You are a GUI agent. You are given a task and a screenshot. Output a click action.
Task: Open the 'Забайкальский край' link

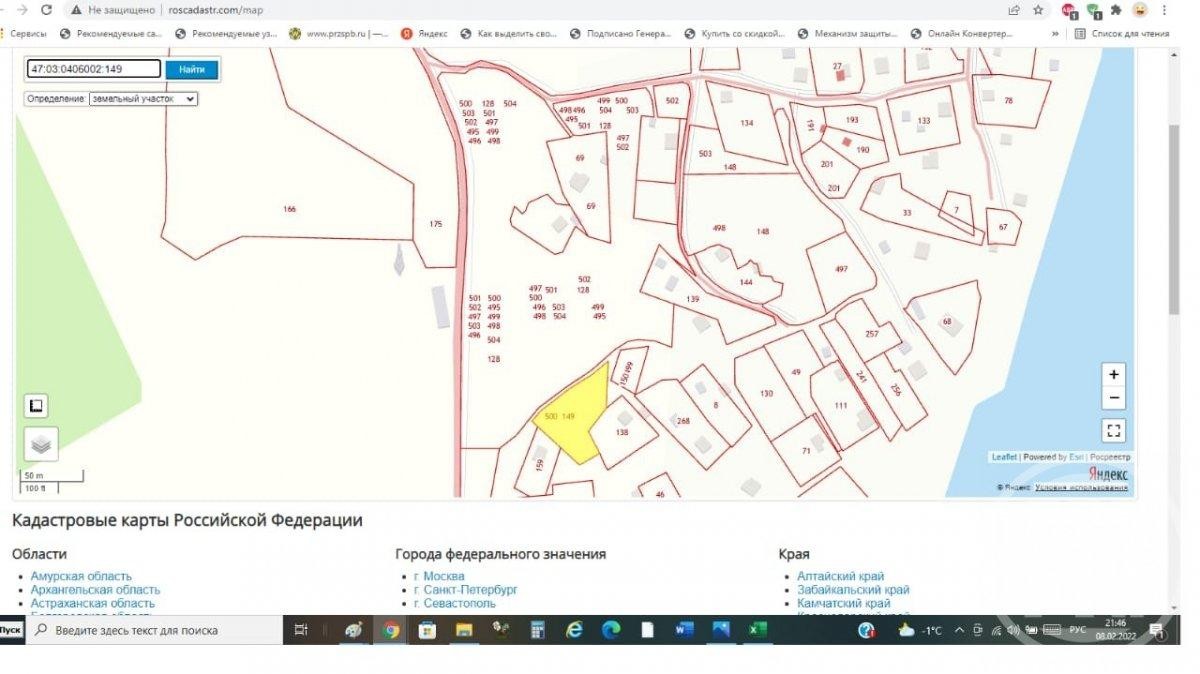pyautogui.click(x=853, y=590)
